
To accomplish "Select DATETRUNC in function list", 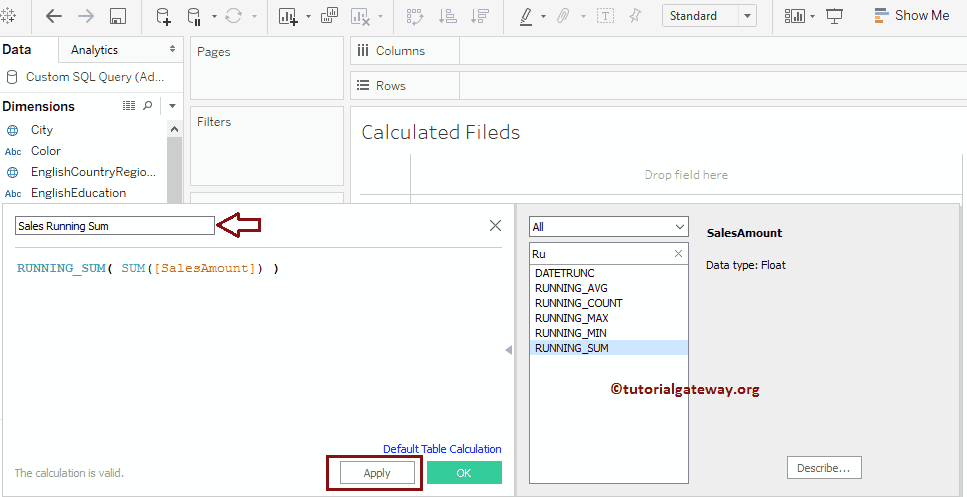I will tap(609, 273).
